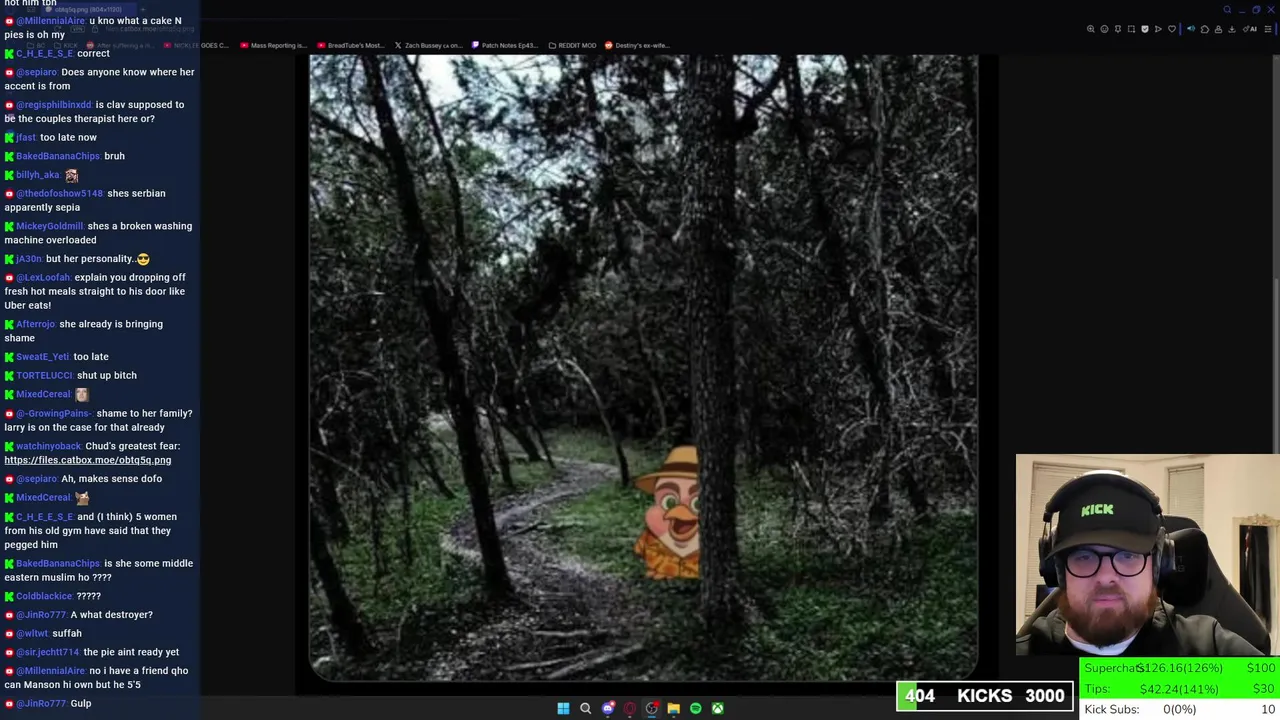Screen dimensions: 1280x720
Task: Click the send-to-flow arrow icon
Action: pyautogui.click(x=1158, y=29)
